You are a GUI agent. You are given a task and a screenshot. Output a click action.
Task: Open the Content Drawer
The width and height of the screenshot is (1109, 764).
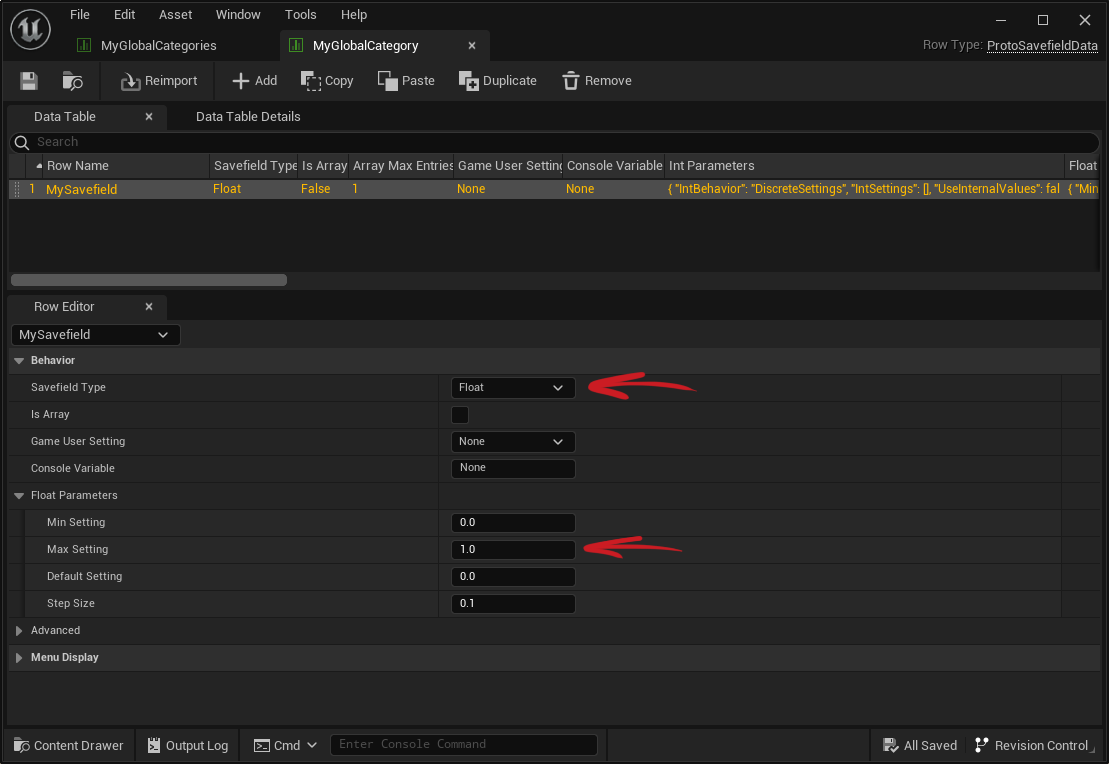[x=69, y=745]
